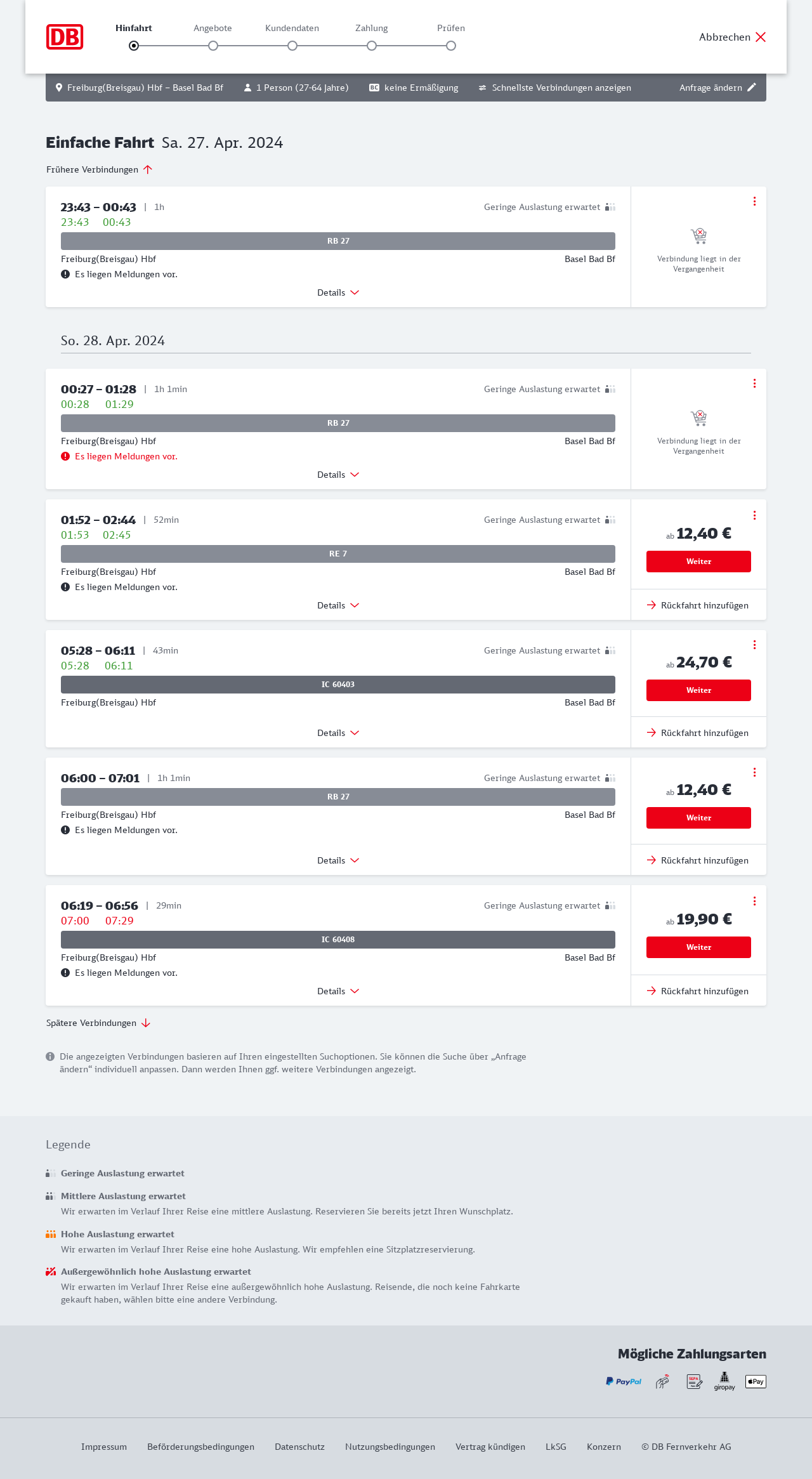Open three-dot menu for RE 7 connection
The height and width of the screenshot is (1479, 812).
[x=754, y=515]
